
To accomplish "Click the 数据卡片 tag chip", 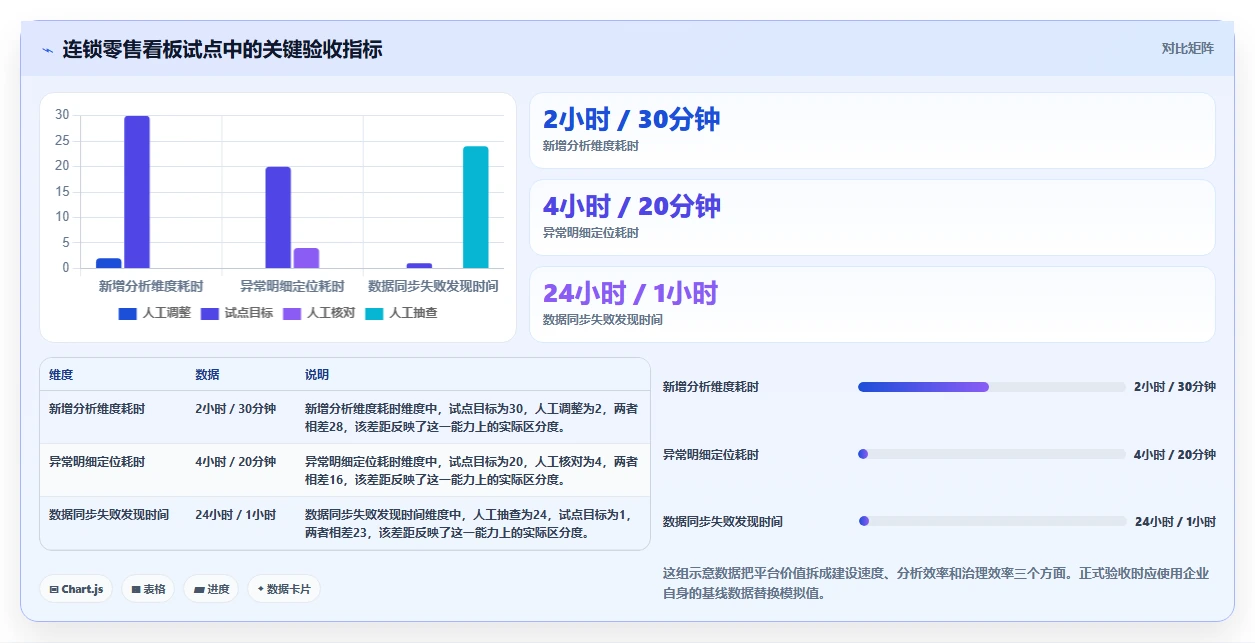I will 284,589.
